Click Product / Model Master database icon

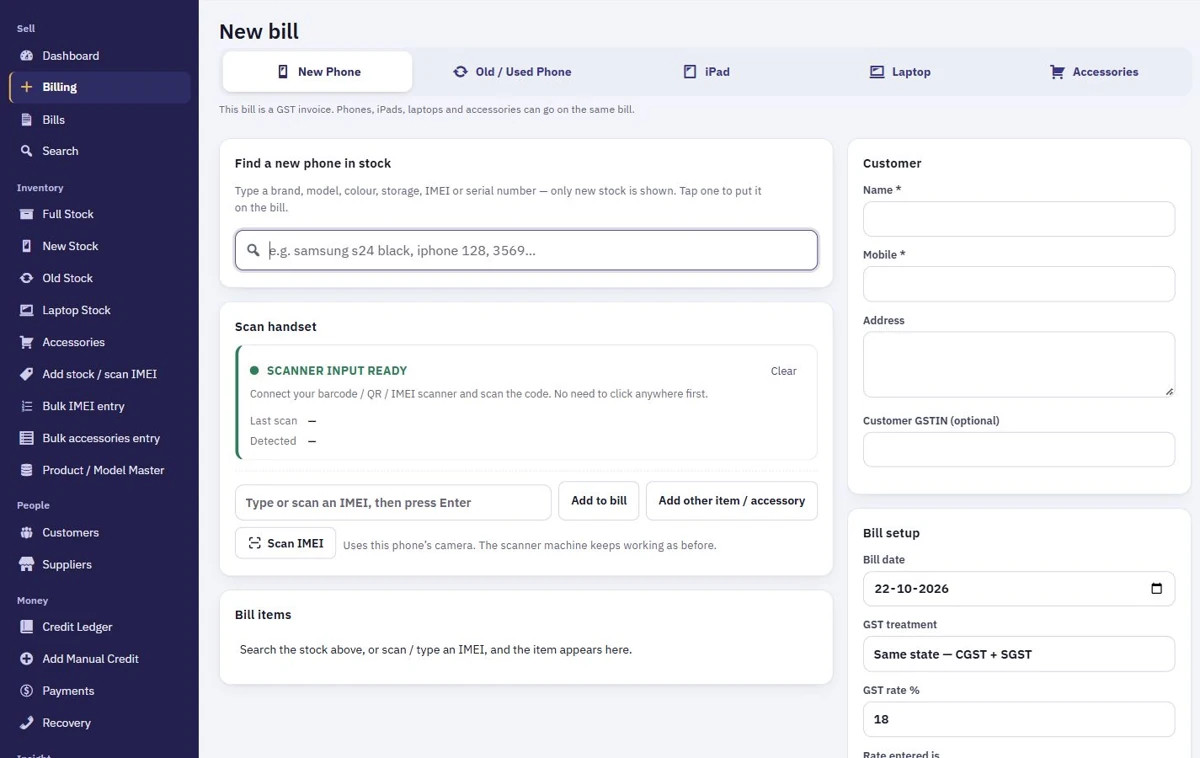tap(26, 470)
